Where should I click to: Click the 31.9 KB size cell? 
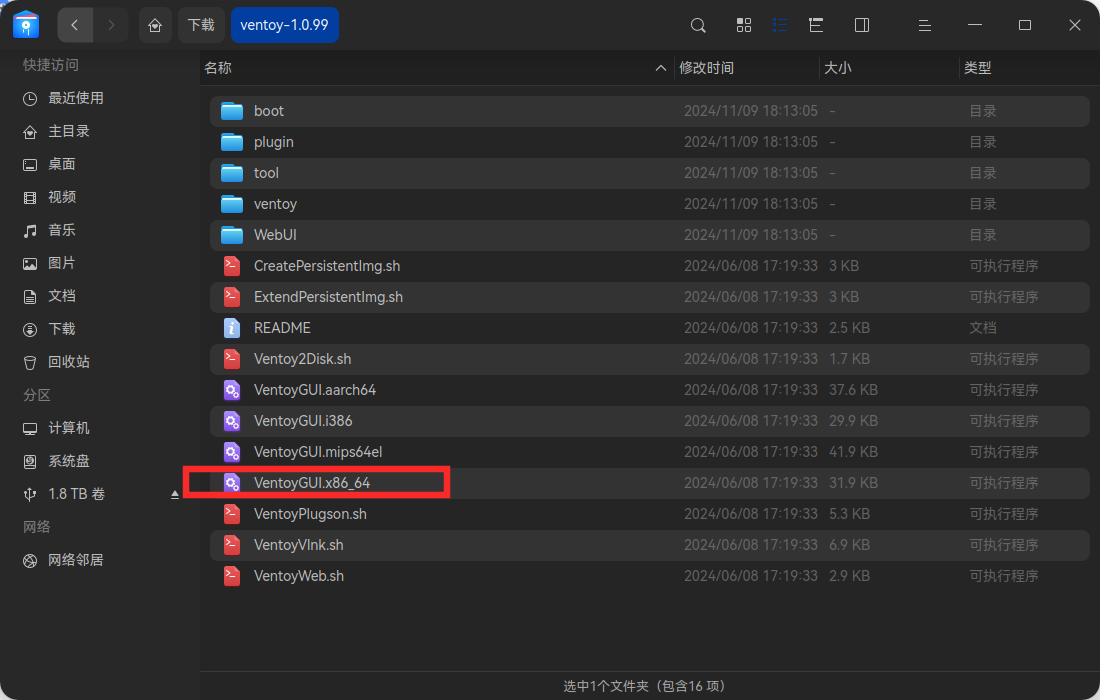tap(853, 483)
